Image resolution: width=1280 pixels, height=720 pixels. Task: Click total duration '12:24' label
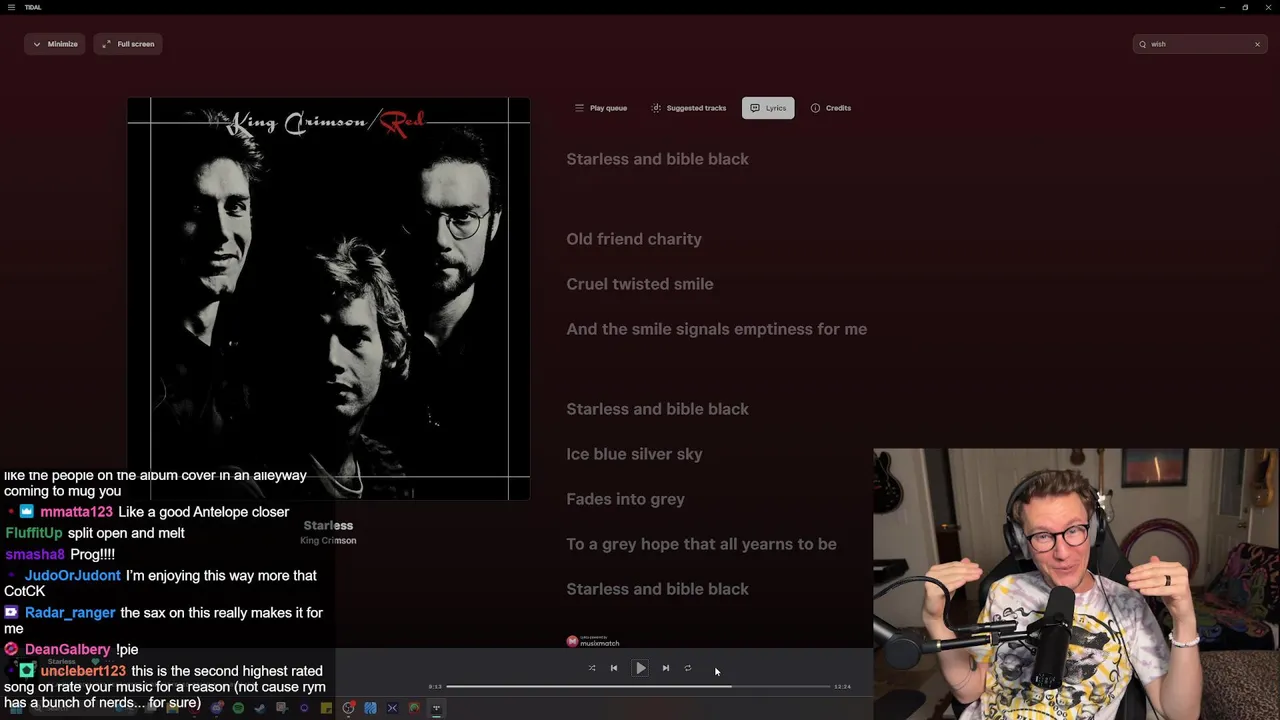click(842, 687)
